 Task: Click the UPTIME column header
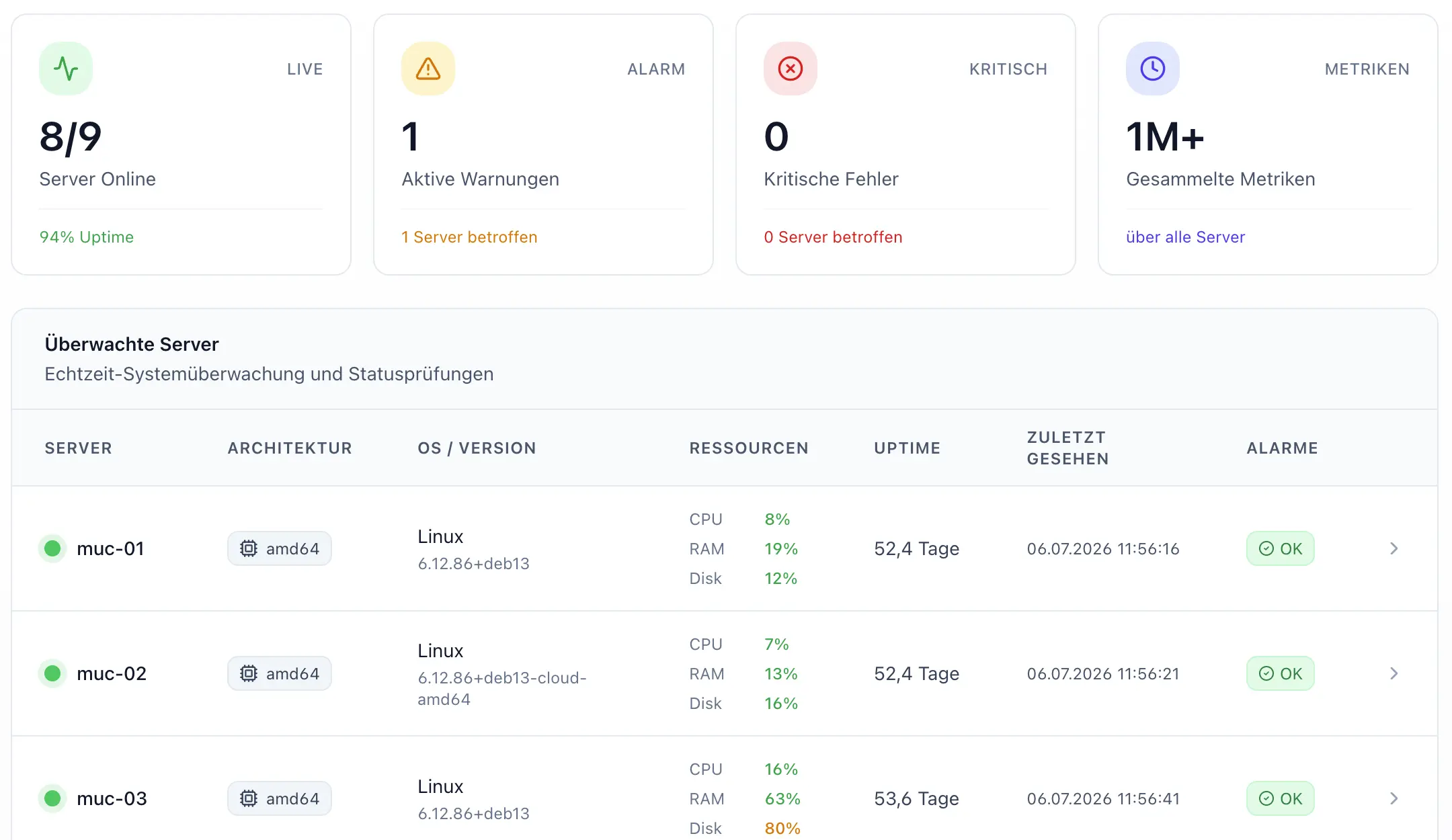pyautogui.click(x=907, y=448)
